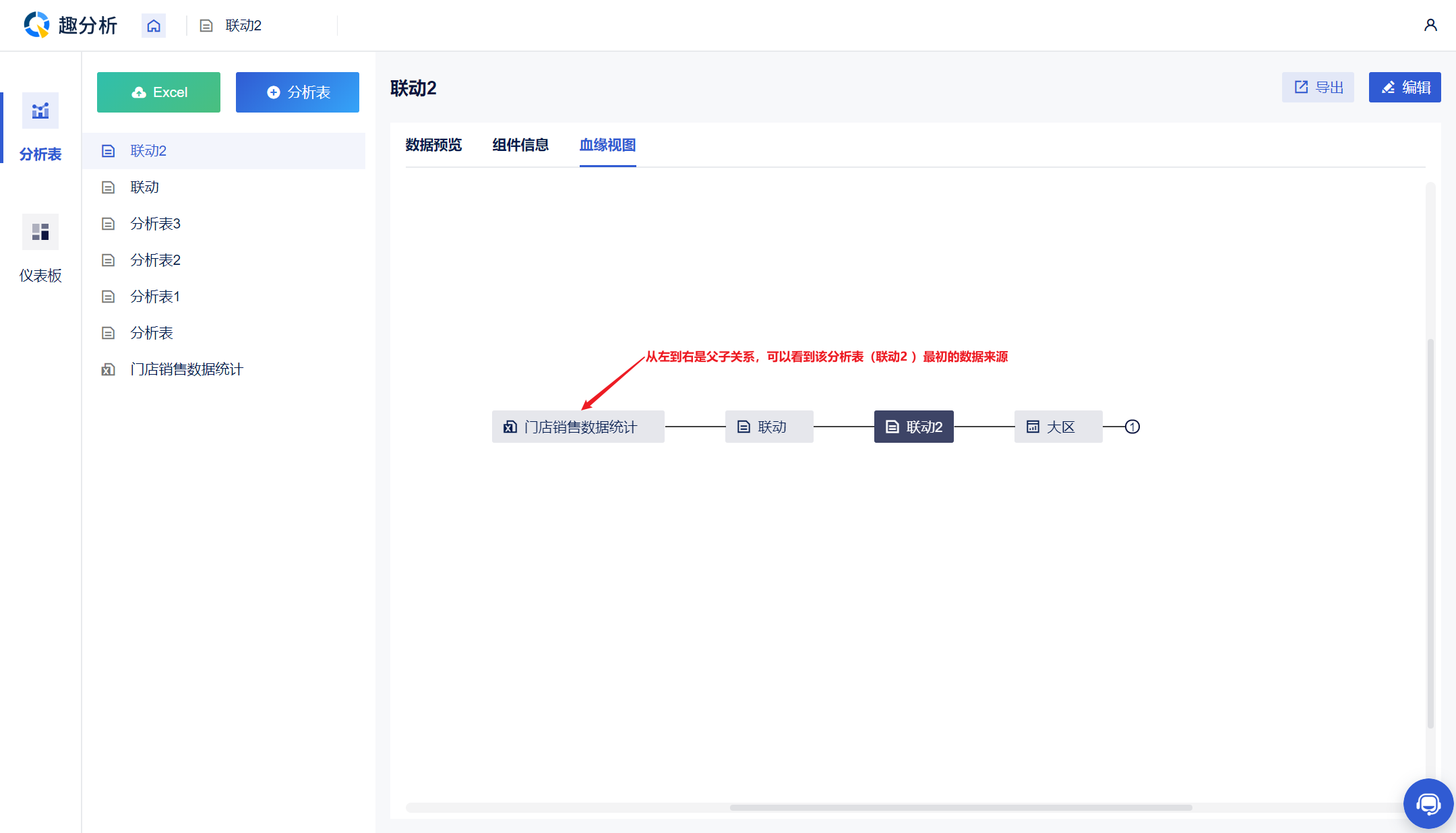The height and width of the screenshot is (833, 1456).
Task: Open the customer service chat bubble
Action: click(x=1428, y=803)
